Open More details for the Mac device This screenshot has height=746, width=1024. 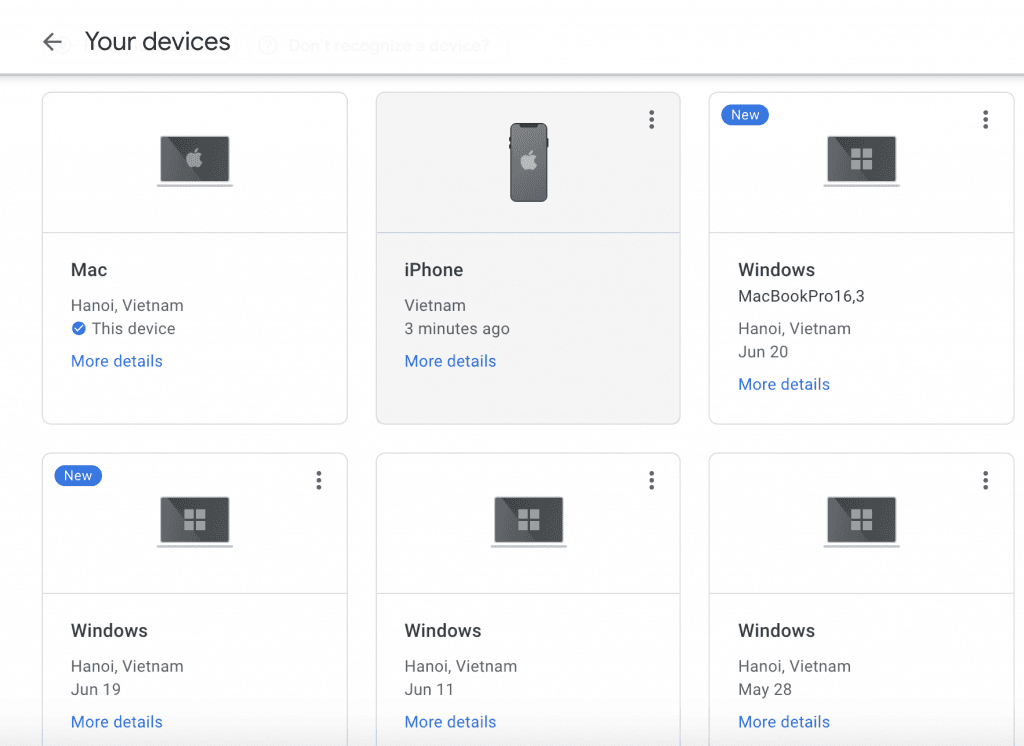pyautogui.click(x=117, y=361)
